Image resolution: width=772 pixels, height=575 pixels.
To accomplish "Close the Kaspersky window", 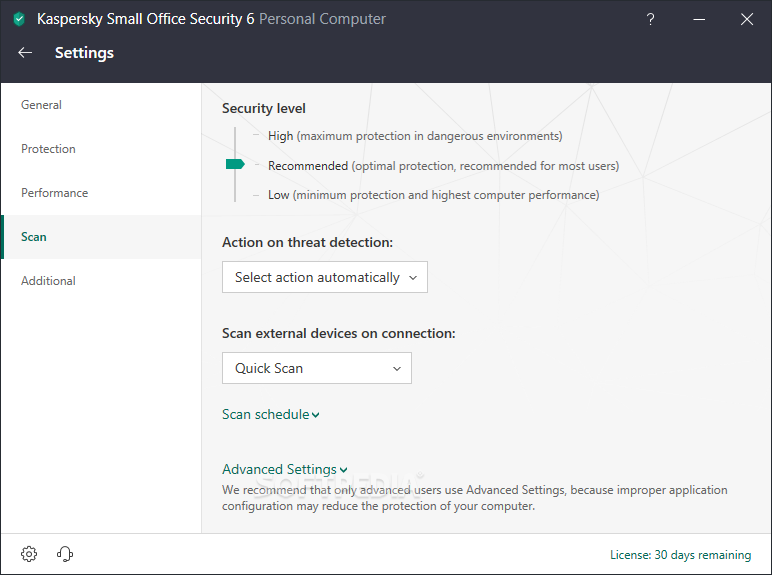I will pos(747,19).
